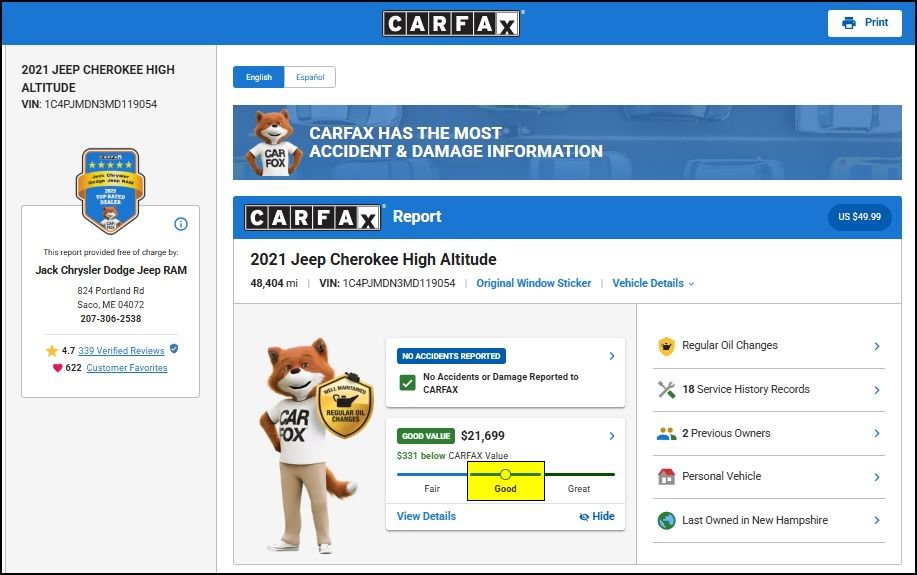Click the 2 Previous Owners text
The height and width of the screenshot is (575, 917).
[726, 433]
